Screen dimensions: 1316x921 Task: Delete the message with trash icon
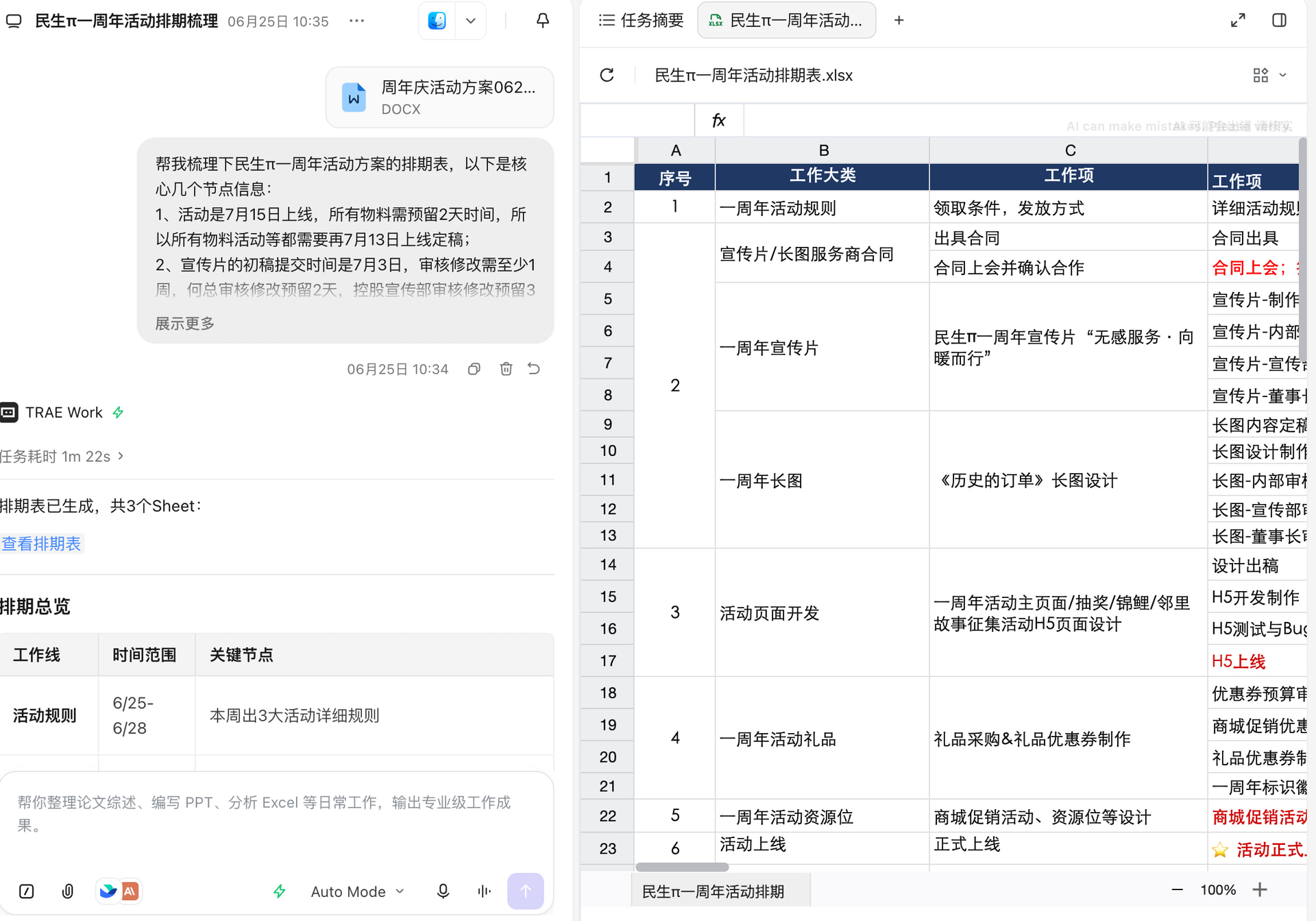pyautogui.click(x=506, y=369)
